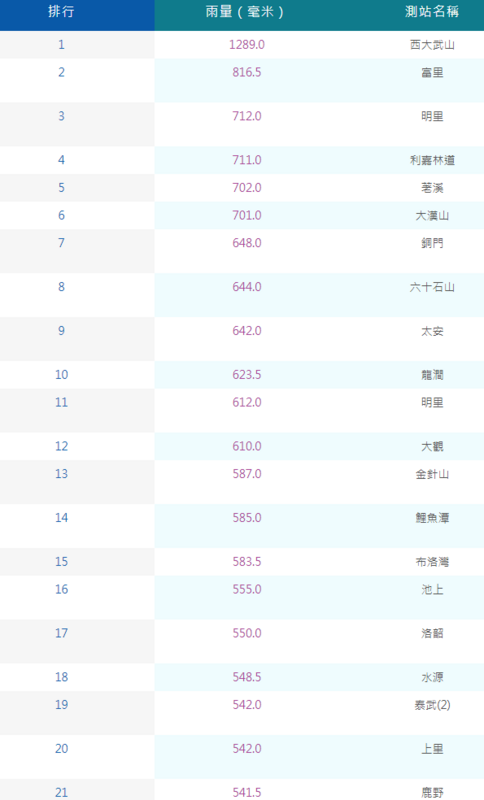Image resolution: width=484 pixels, height=800 pixels.
Task: Select station 金針山
Action: coord(432,474)
